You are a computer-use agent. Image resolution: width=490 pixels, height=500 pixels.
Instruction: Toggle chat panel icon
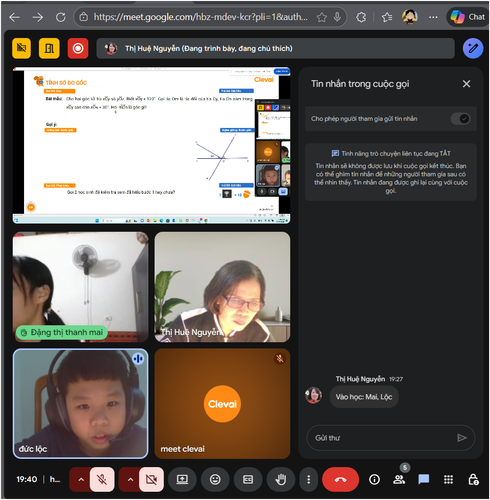423,479
